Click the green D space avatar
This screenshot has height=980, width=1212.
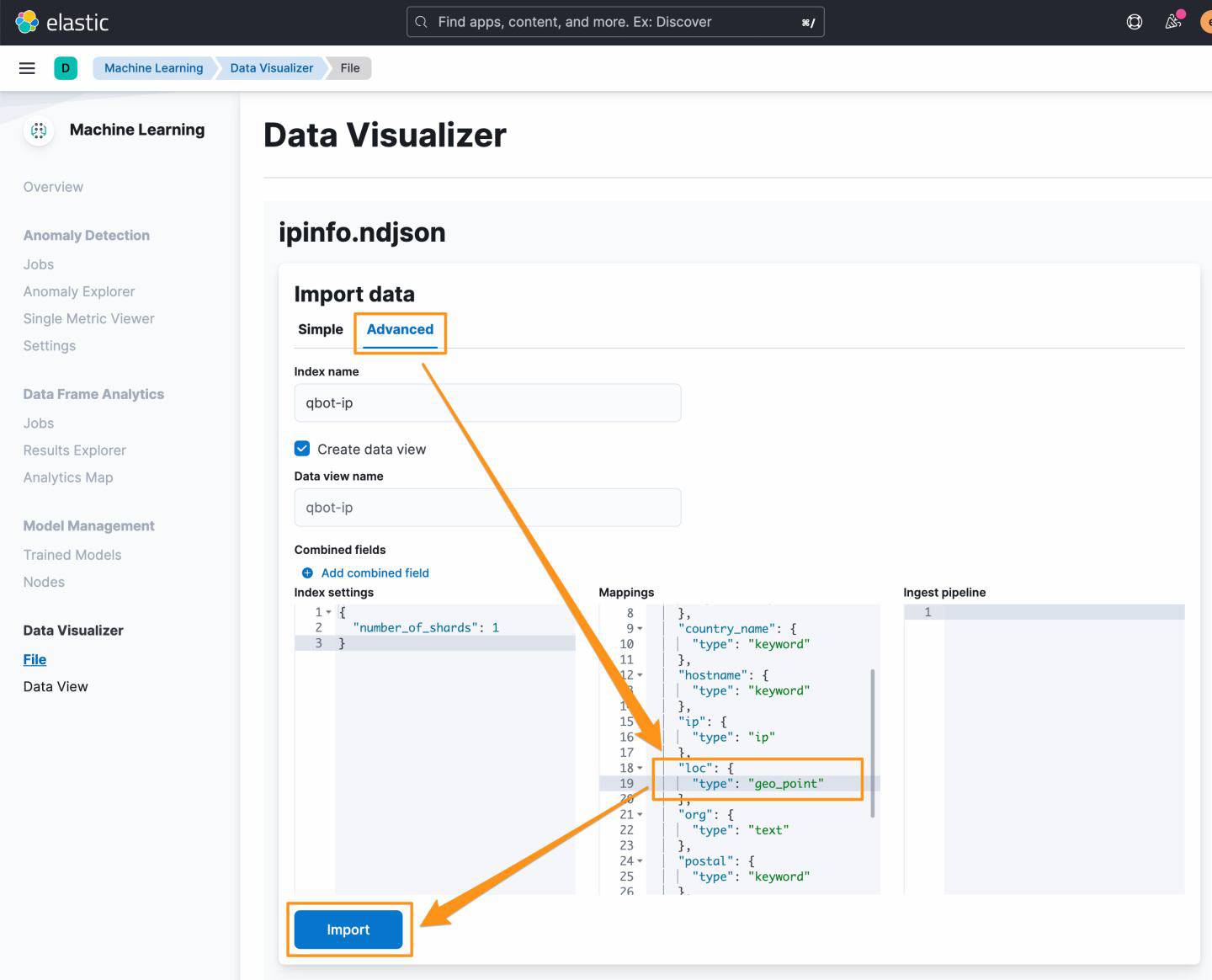pyautogui.click(x=66, y=68)
